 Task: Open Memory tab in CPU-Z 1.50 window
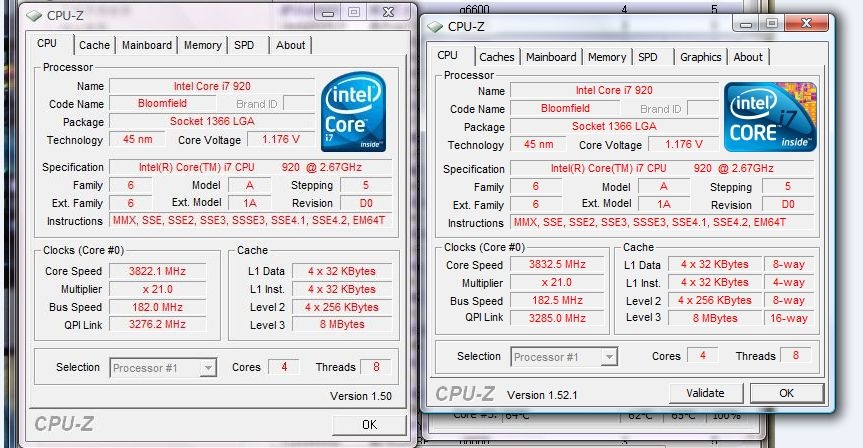pyautogui.click(x=203, y=45)
